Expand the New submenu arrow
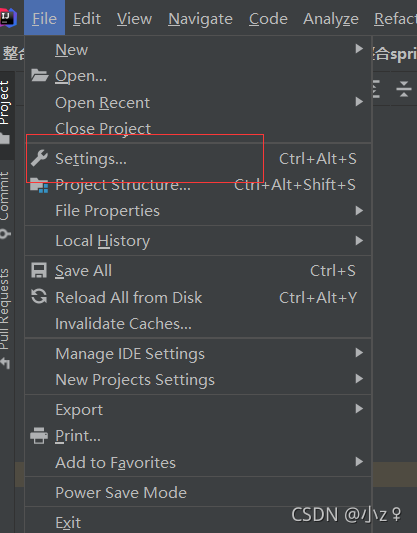Image resolution: width=417 pixels, height=533 pixels. coord(359,49)
